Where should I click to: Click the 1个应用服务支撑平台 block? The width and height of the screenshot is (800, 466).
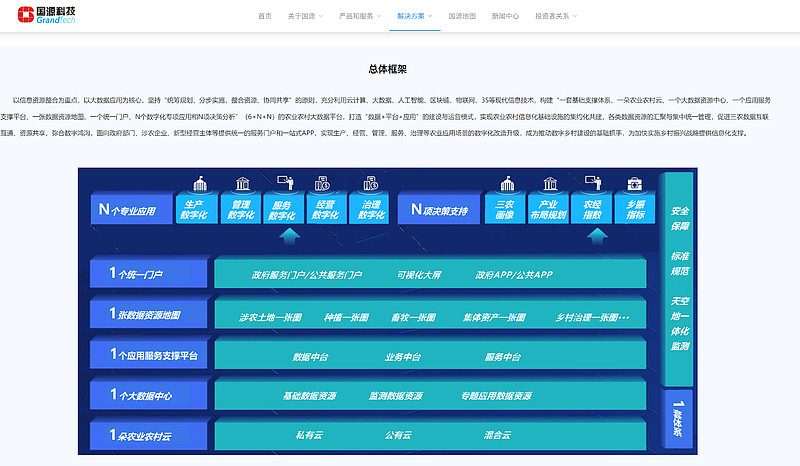pyautogui.click(x=149, y=354)
